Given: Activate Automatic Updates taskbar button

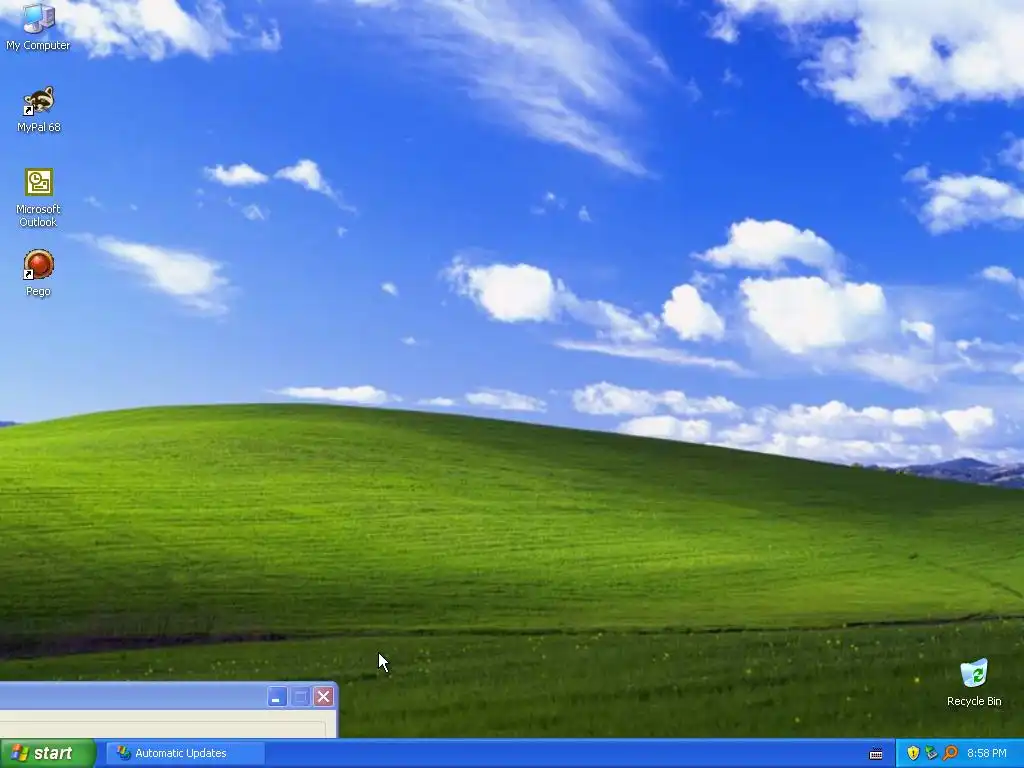Looking at the screenshot, I should coord(185,753).
